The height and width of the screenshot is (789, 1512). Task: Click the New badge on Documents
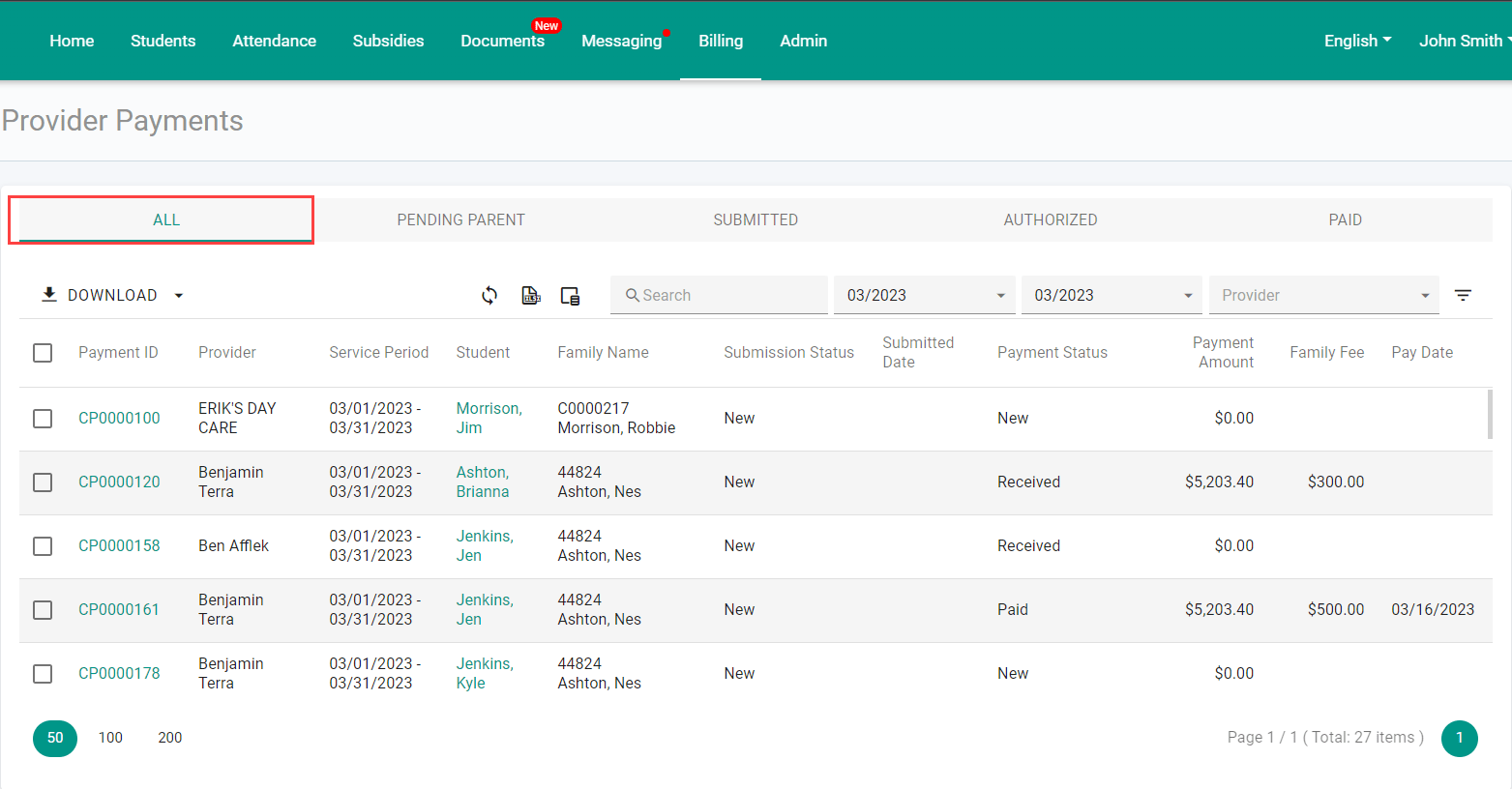coord(547,26)
